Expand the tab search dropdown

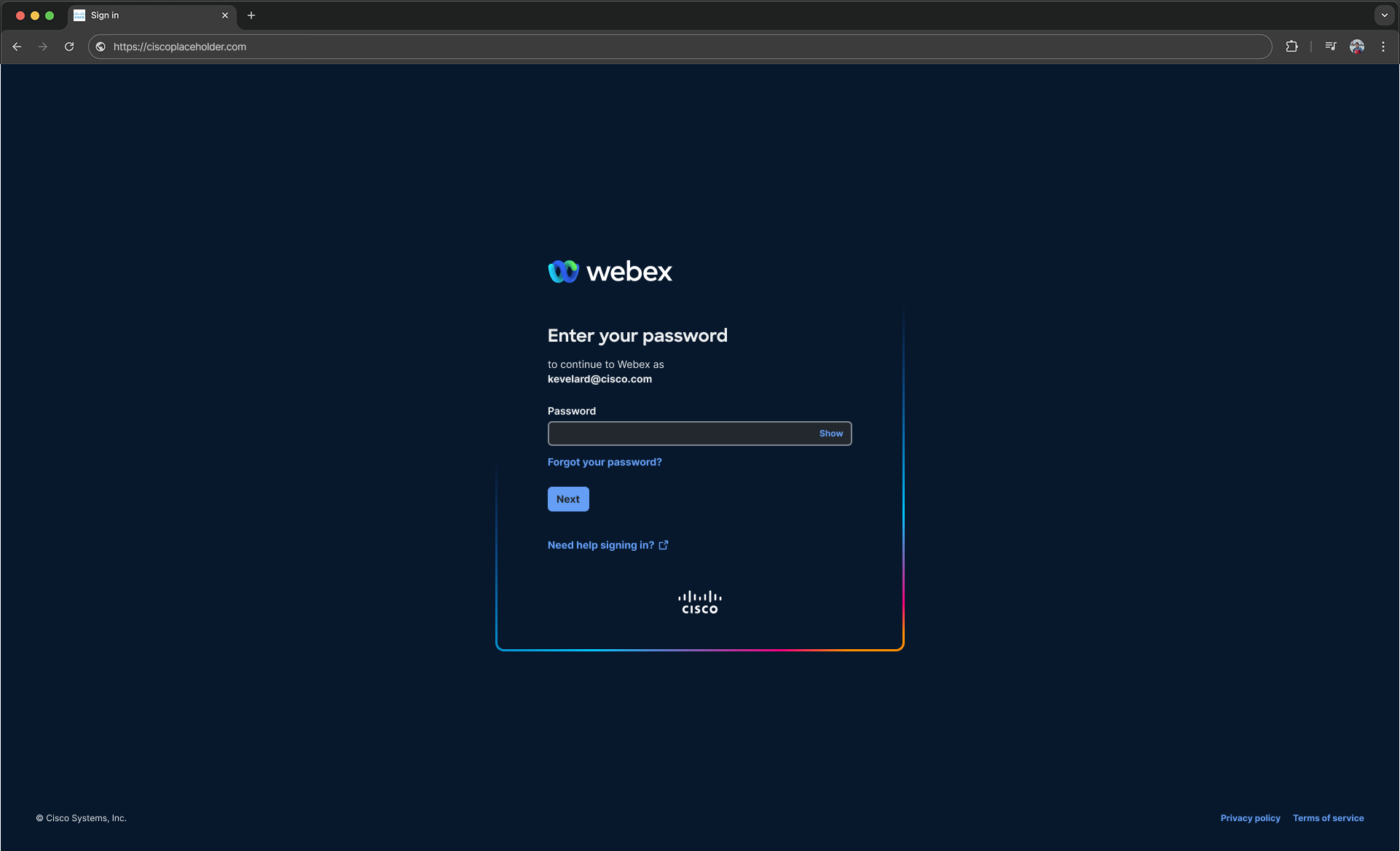coord(1384,15)
